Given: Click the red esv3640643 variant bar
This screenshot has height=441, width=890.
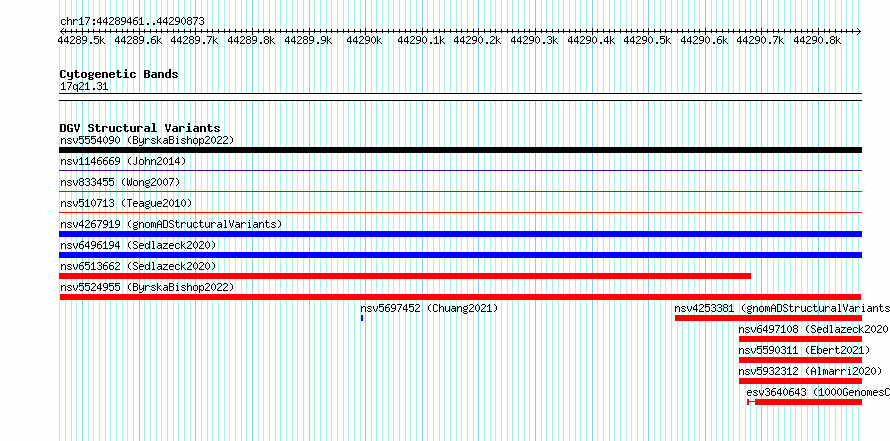Looking at the screenshot, I should 805,402.
